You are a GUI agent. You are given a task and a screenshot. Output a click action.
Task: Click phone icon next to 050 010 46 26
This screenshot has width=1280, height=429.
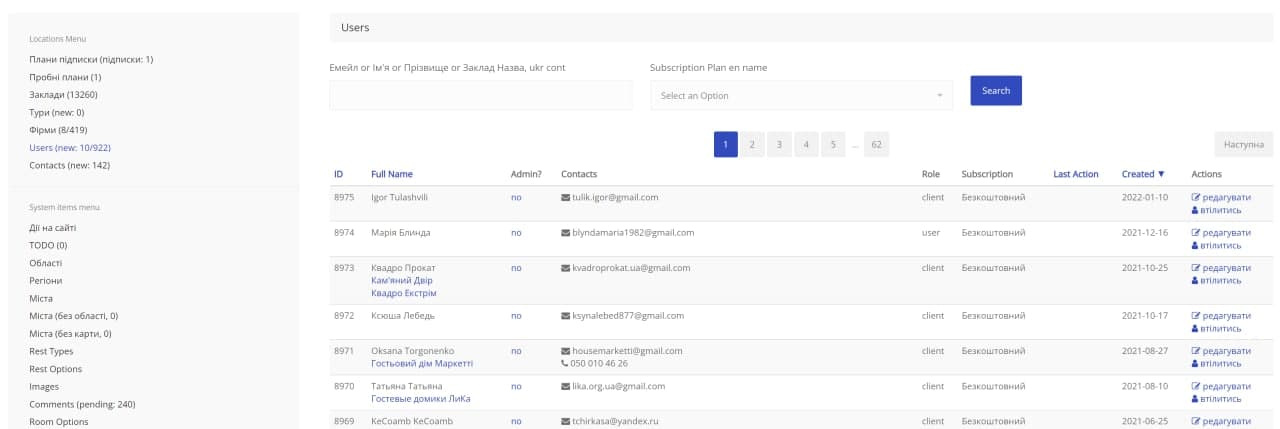[565, 364]
